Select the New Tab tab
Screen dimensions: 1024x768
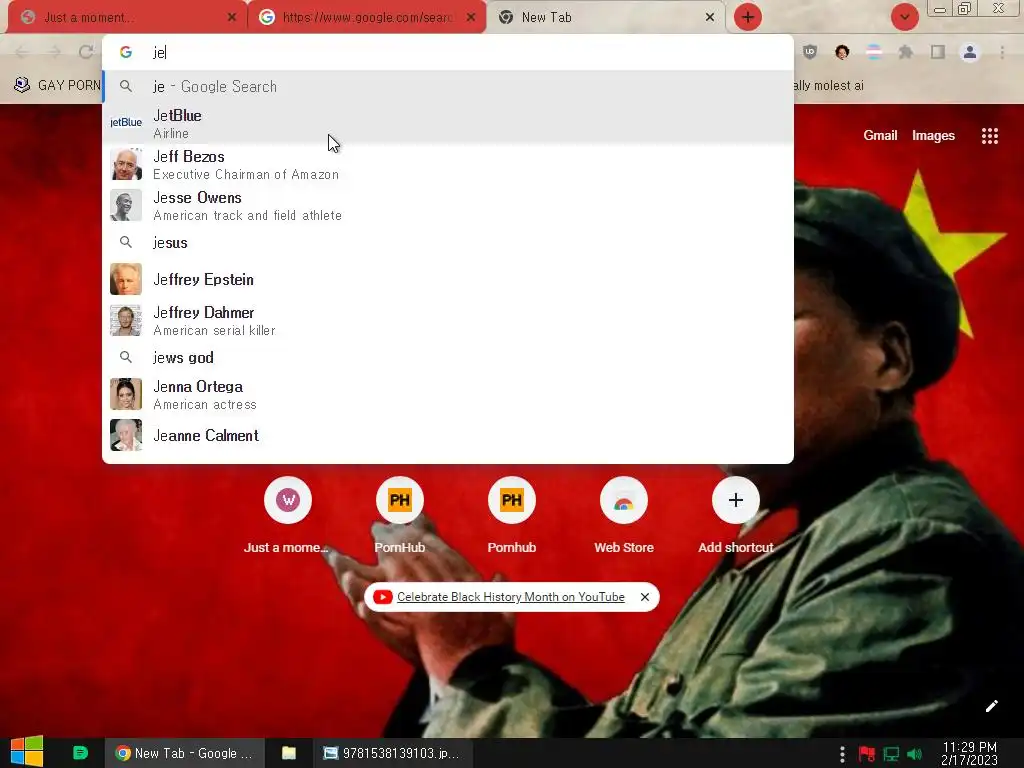[x=606, y=18]
